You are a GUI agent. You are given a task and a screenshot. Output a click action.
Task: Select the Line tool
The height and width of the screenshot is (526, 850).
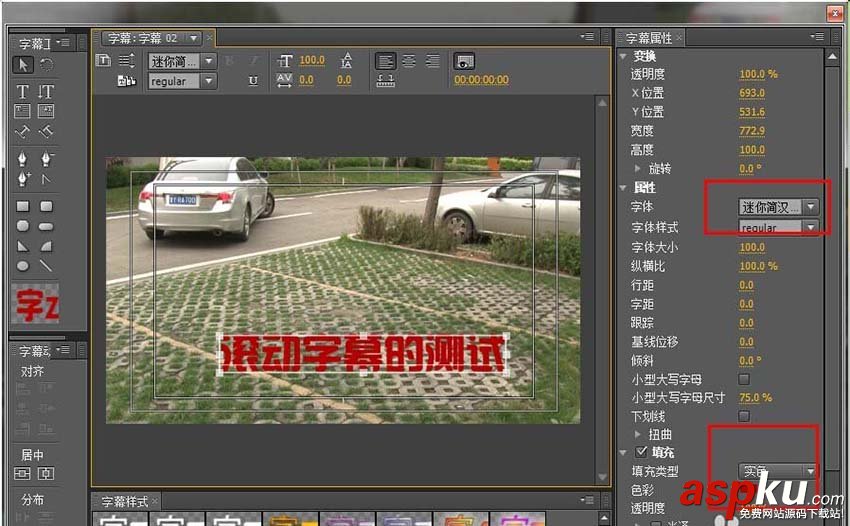pos(46,266)
